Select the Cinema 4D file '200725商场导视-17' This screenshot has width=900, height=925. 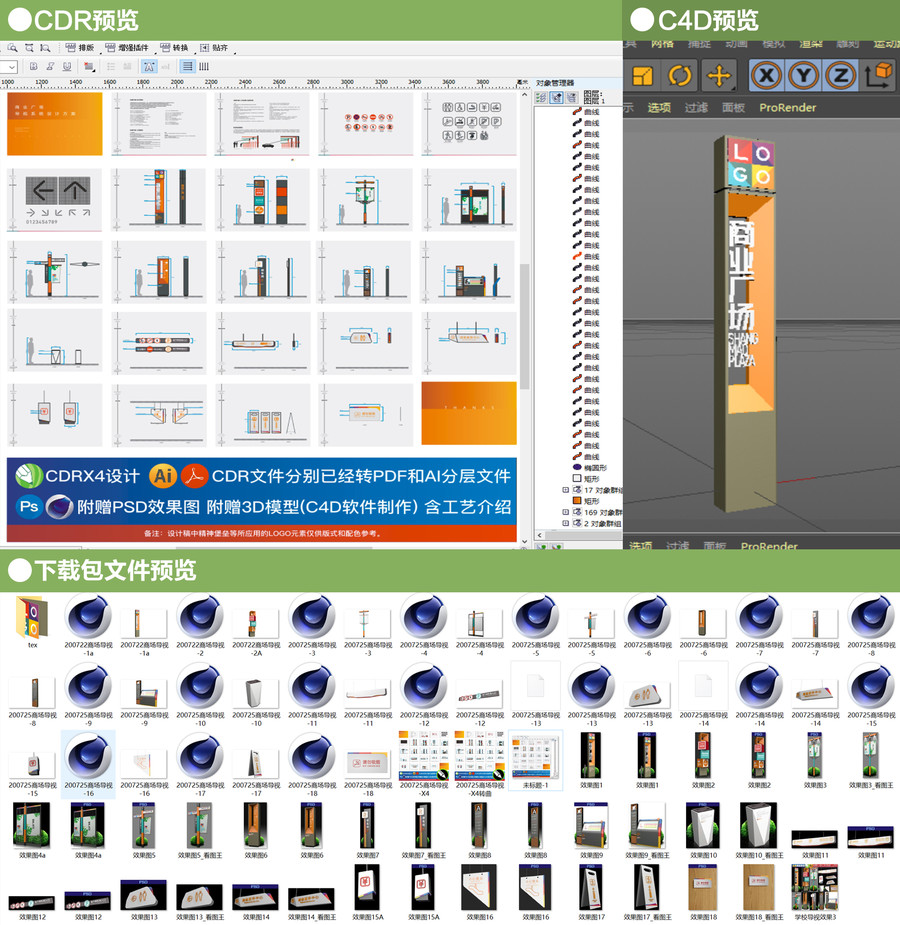coord(201,766)
